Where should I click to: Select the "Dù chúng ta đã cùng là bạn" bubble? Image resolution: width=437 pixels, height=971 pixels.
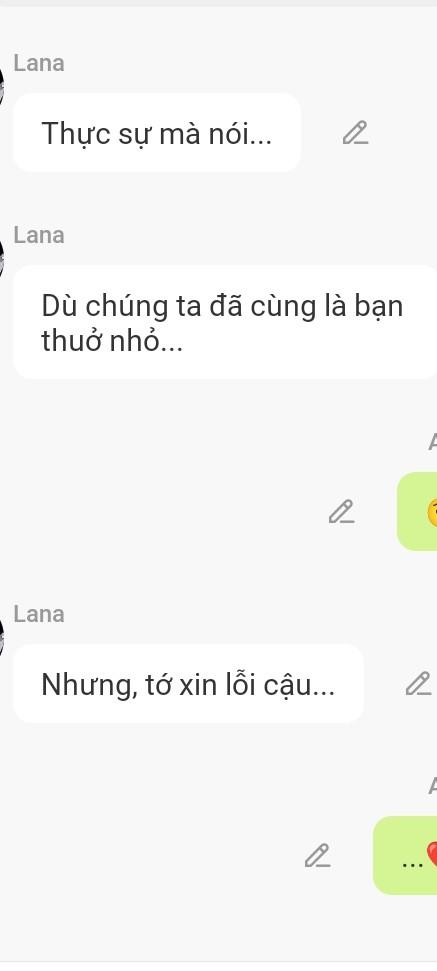click(x=225, y=322)
